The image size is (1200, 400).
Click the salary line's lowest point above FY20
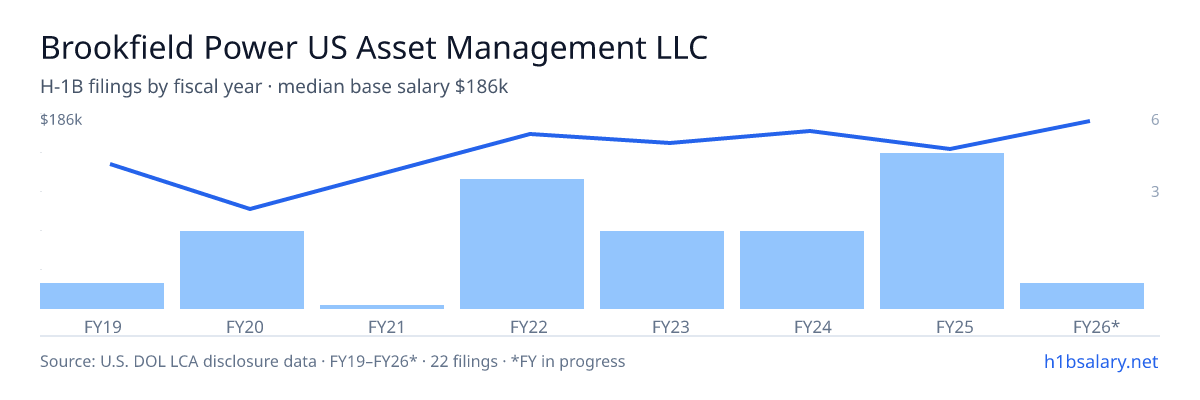250,209
